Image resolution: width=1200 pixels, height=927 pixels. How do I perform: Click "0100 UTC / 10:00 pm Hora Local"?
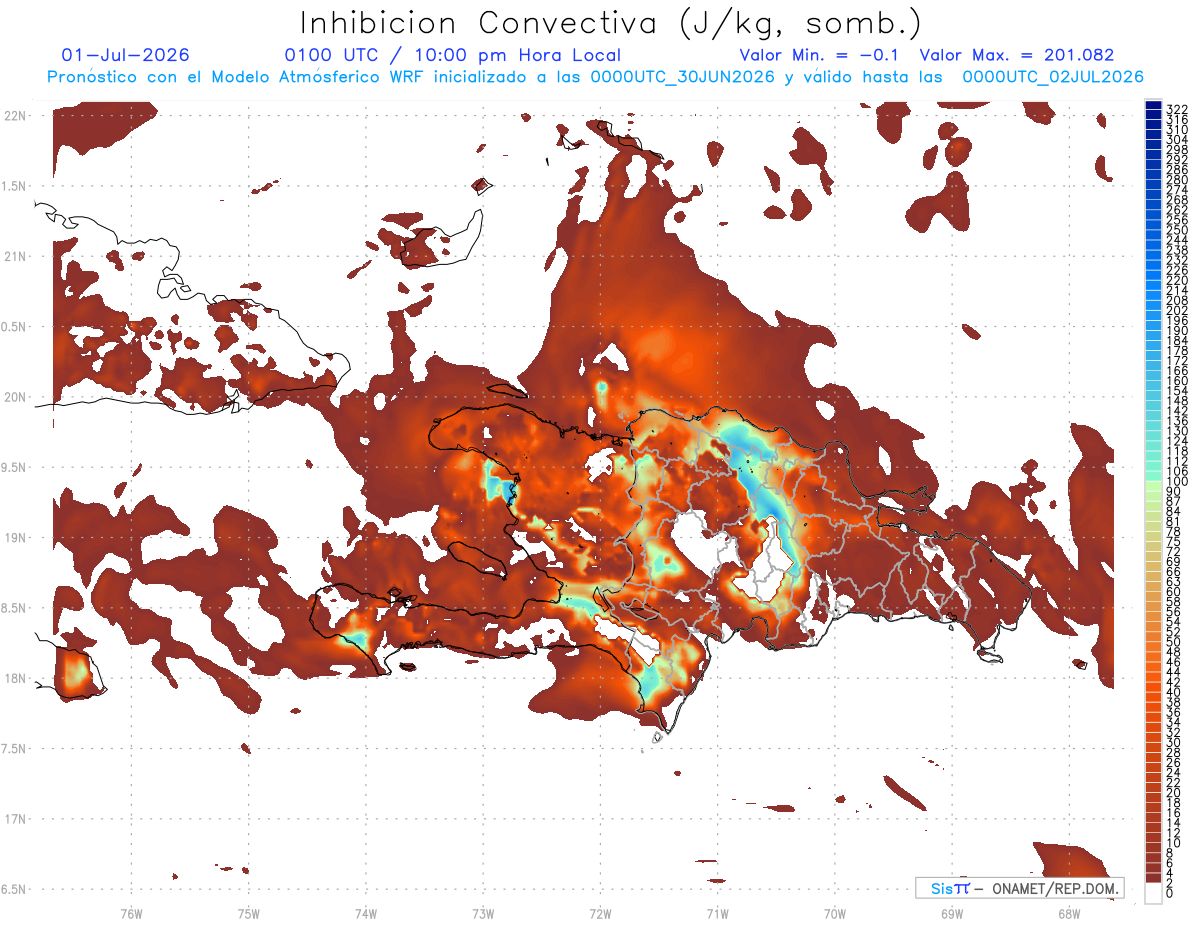tap(453, 56)
